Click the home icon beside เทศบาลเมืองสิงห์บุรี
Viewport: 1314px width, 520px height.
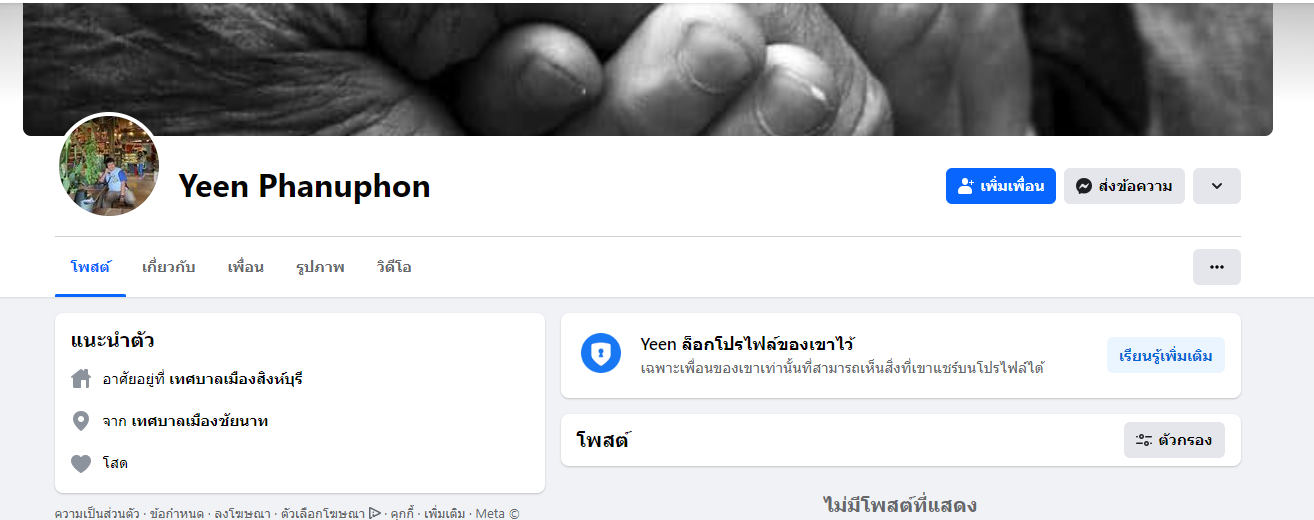(x=81, y=379)
